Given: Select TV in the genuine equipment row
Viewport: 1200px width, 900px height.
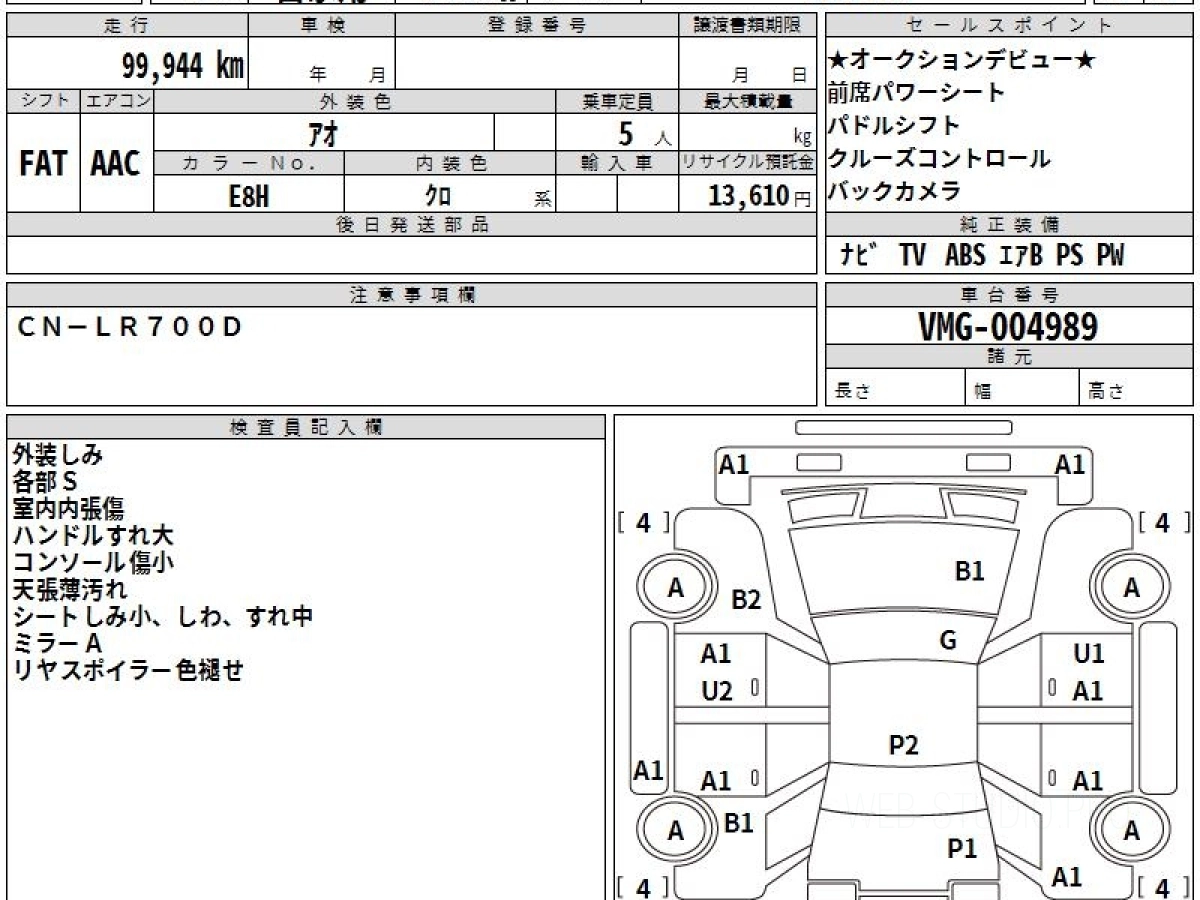Looking at the screenshot, I should [x=912, y=256].
